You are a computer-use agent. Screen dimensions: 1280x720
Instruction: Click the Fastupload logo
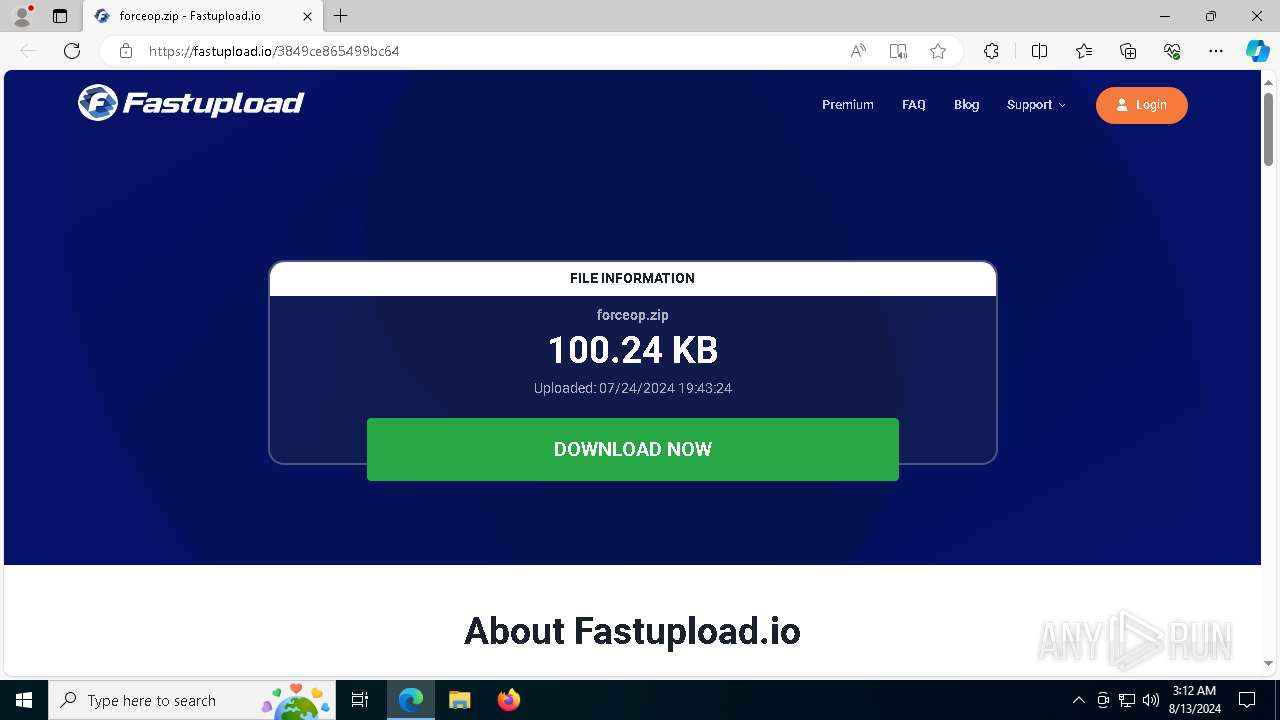coord(191,102)
